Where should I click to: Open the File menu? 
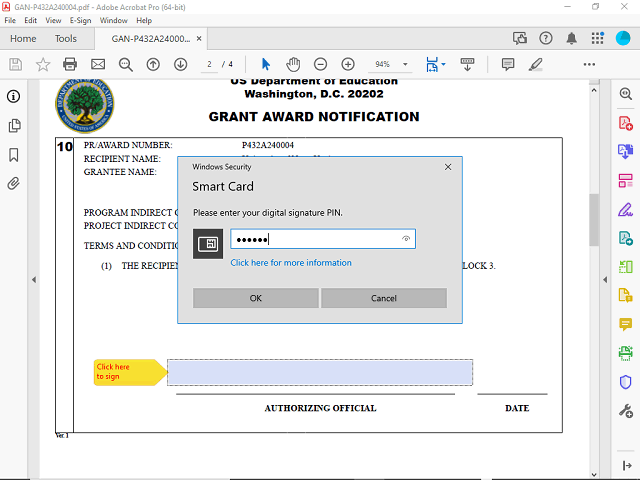click(x=10, y=20)
